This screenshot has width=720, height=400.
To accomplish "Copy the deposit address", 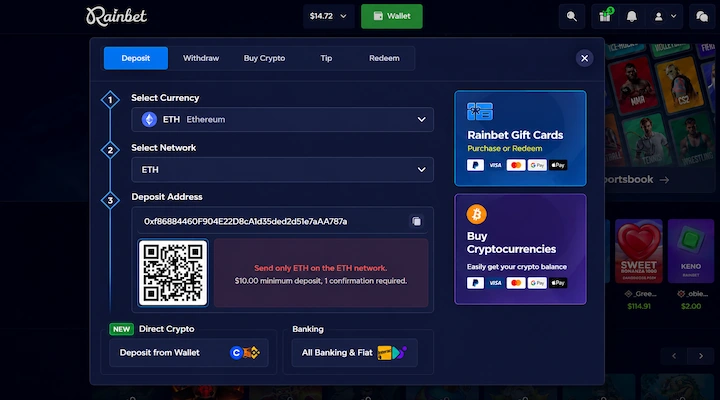I will coord(416,221).
